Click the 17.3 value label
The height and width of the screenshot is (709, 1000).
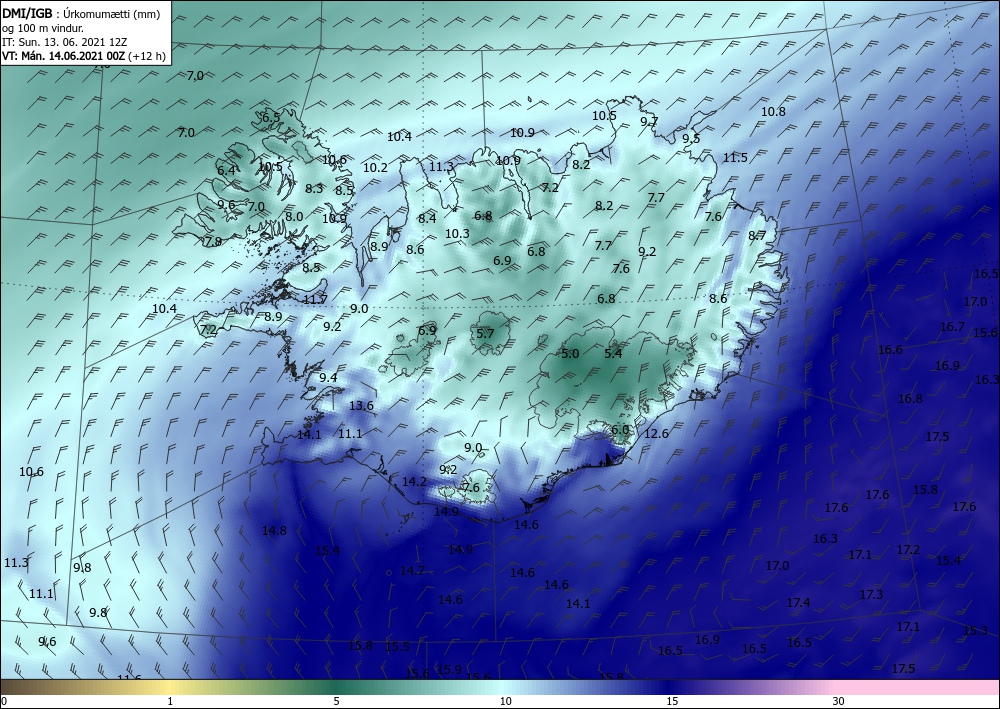tap(871, 594)
